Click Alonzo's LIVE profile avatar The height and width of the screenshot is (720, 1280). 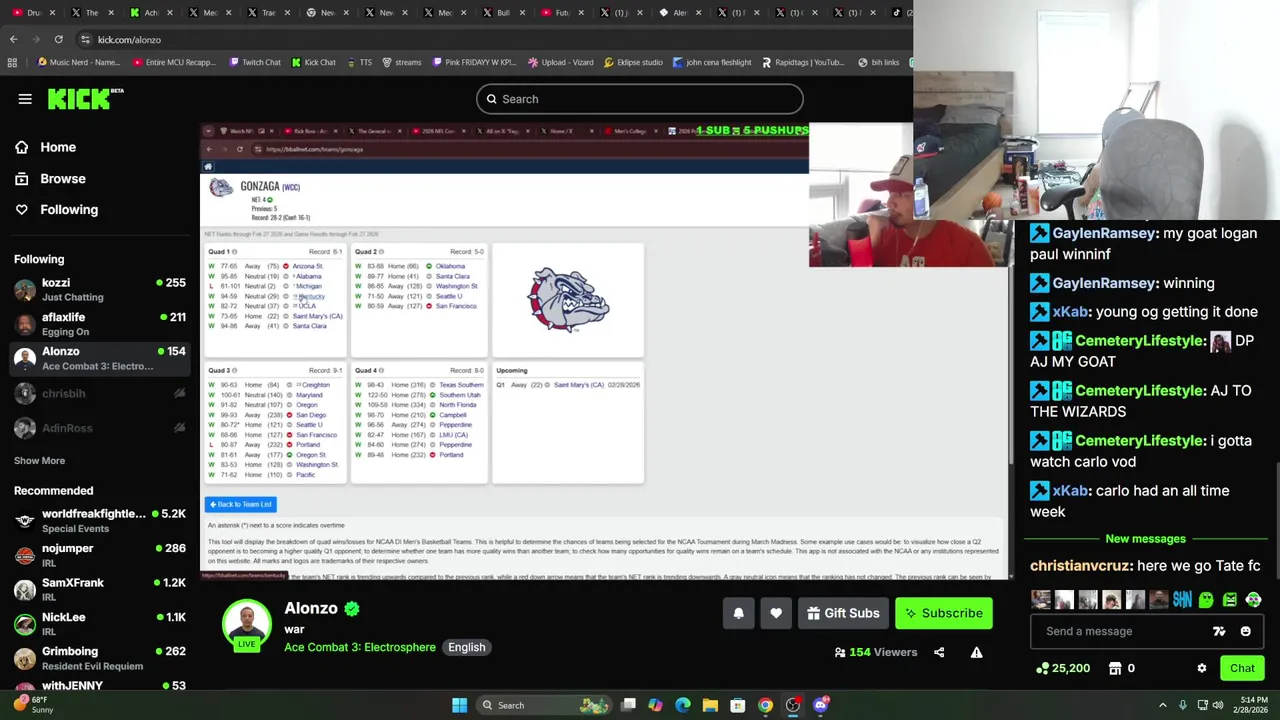(x=247, y=627)
